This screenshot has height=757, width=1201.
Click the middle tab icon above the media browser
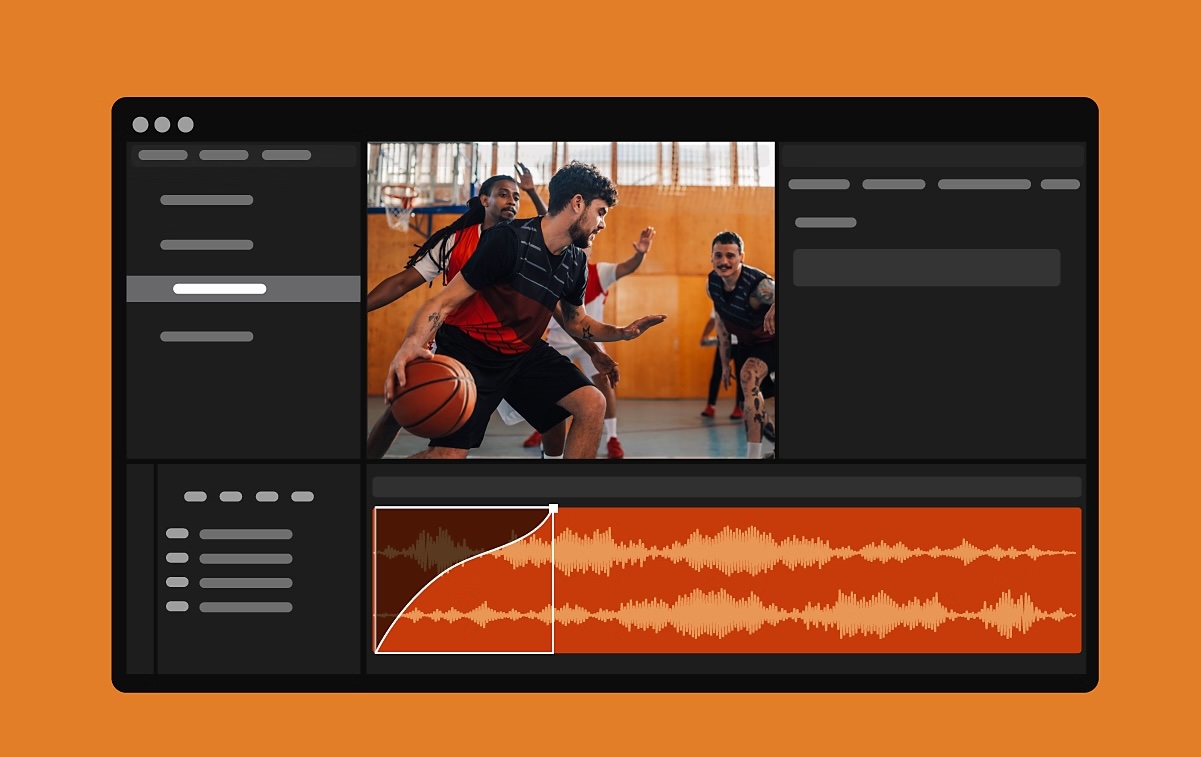coord(224,155)
